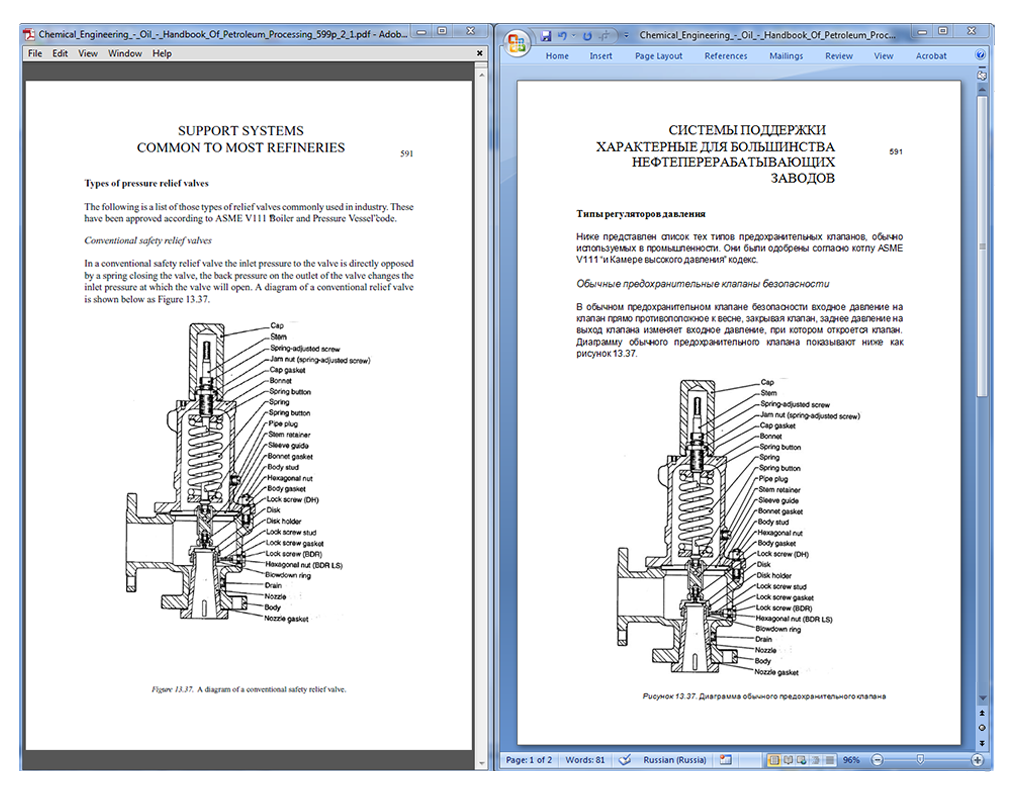The height and width of the screenshot is (794, 1013).
Task: Open the File menu in Adobe Reader
Action: coord(35,54)
